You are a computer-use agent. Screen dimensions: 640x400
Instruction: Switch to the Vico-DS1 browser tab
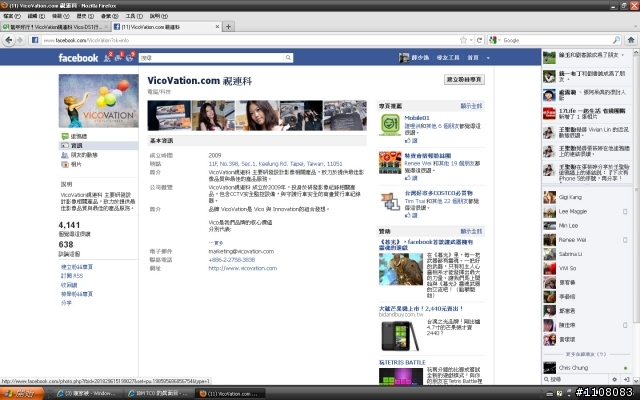pos(55,27)
